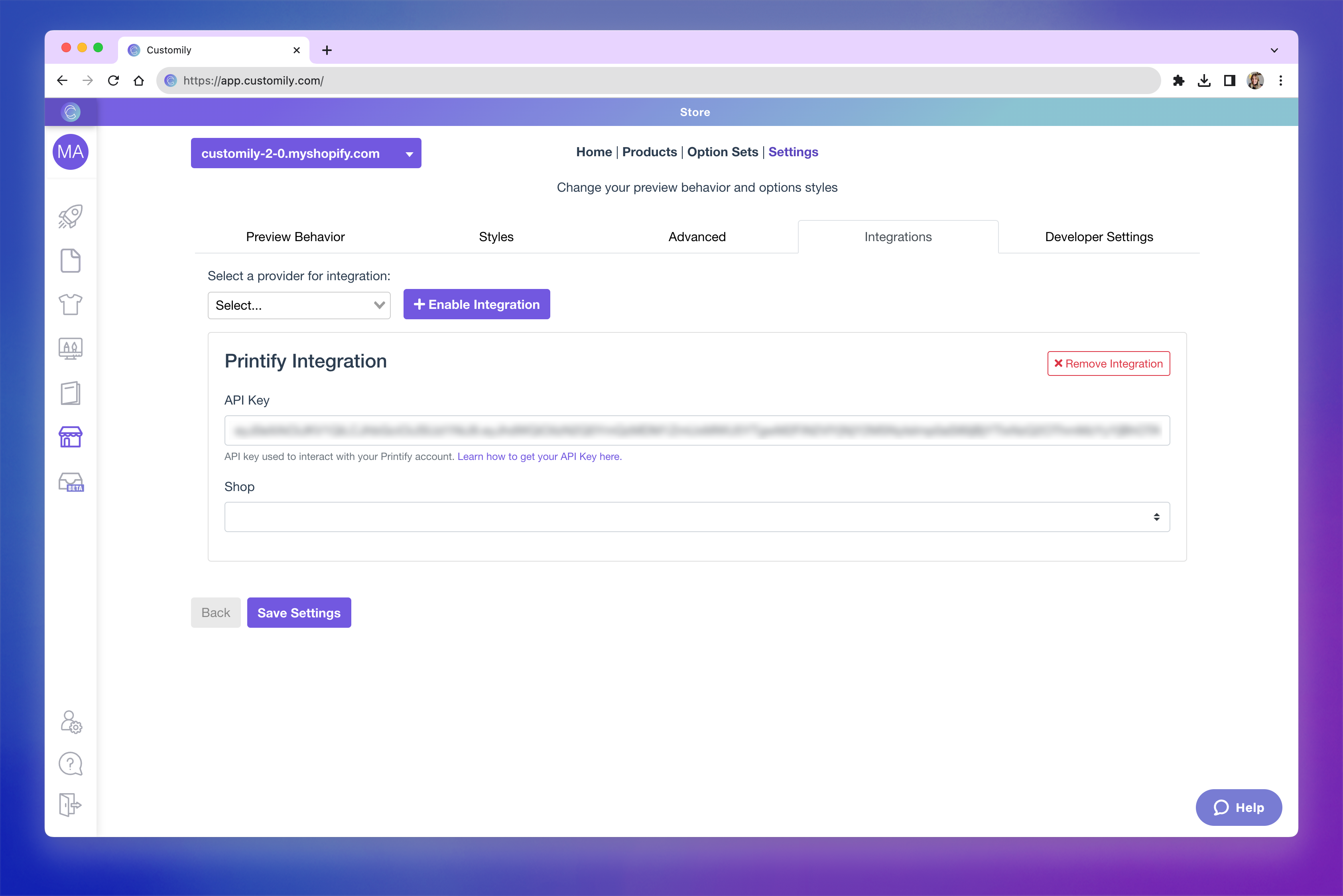This screenshot has width=1343, height=896.
Task: Open the BETA store icon
Action: coord(71,482)
